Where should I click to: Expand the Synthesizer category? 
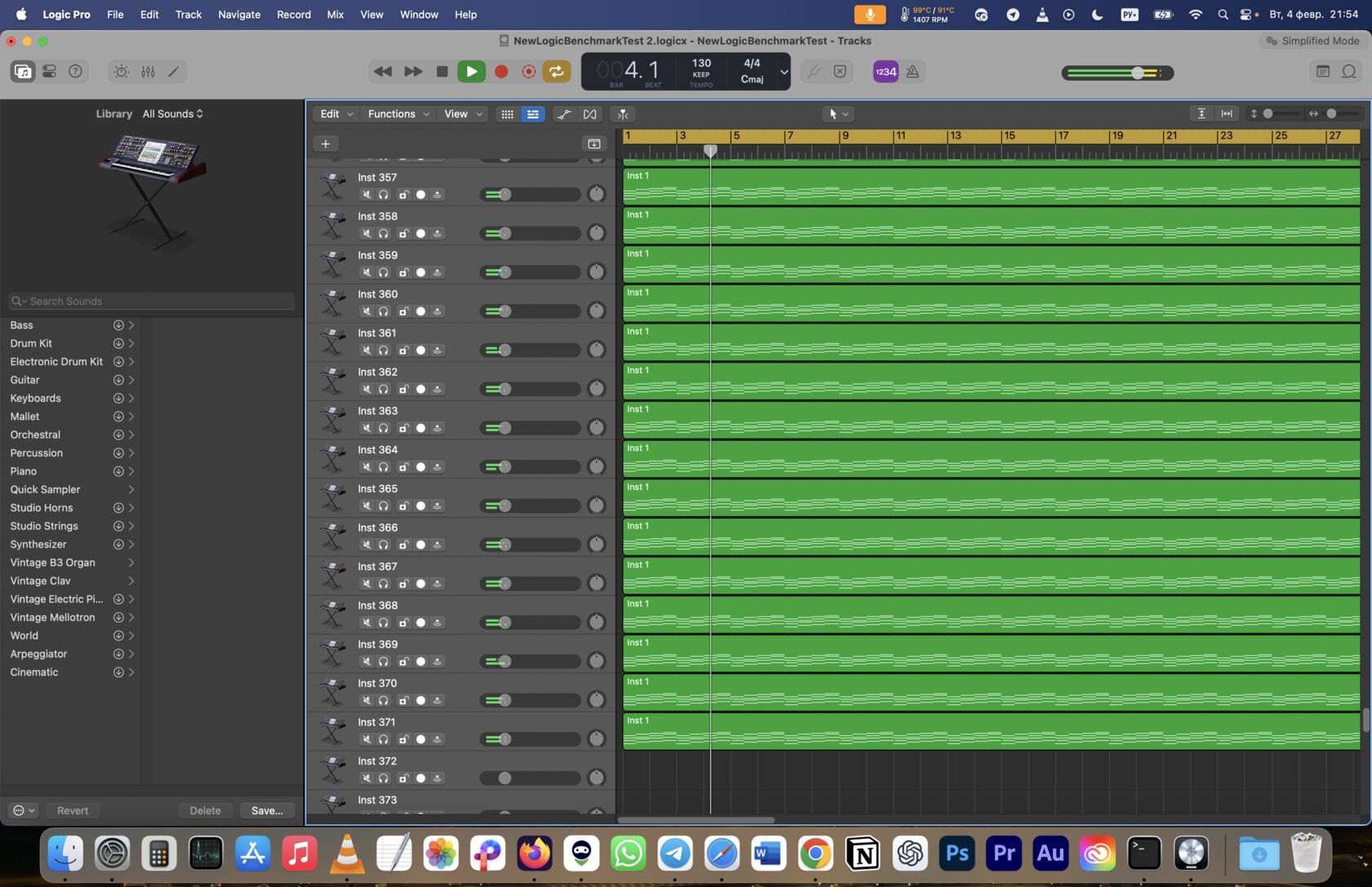131,545
